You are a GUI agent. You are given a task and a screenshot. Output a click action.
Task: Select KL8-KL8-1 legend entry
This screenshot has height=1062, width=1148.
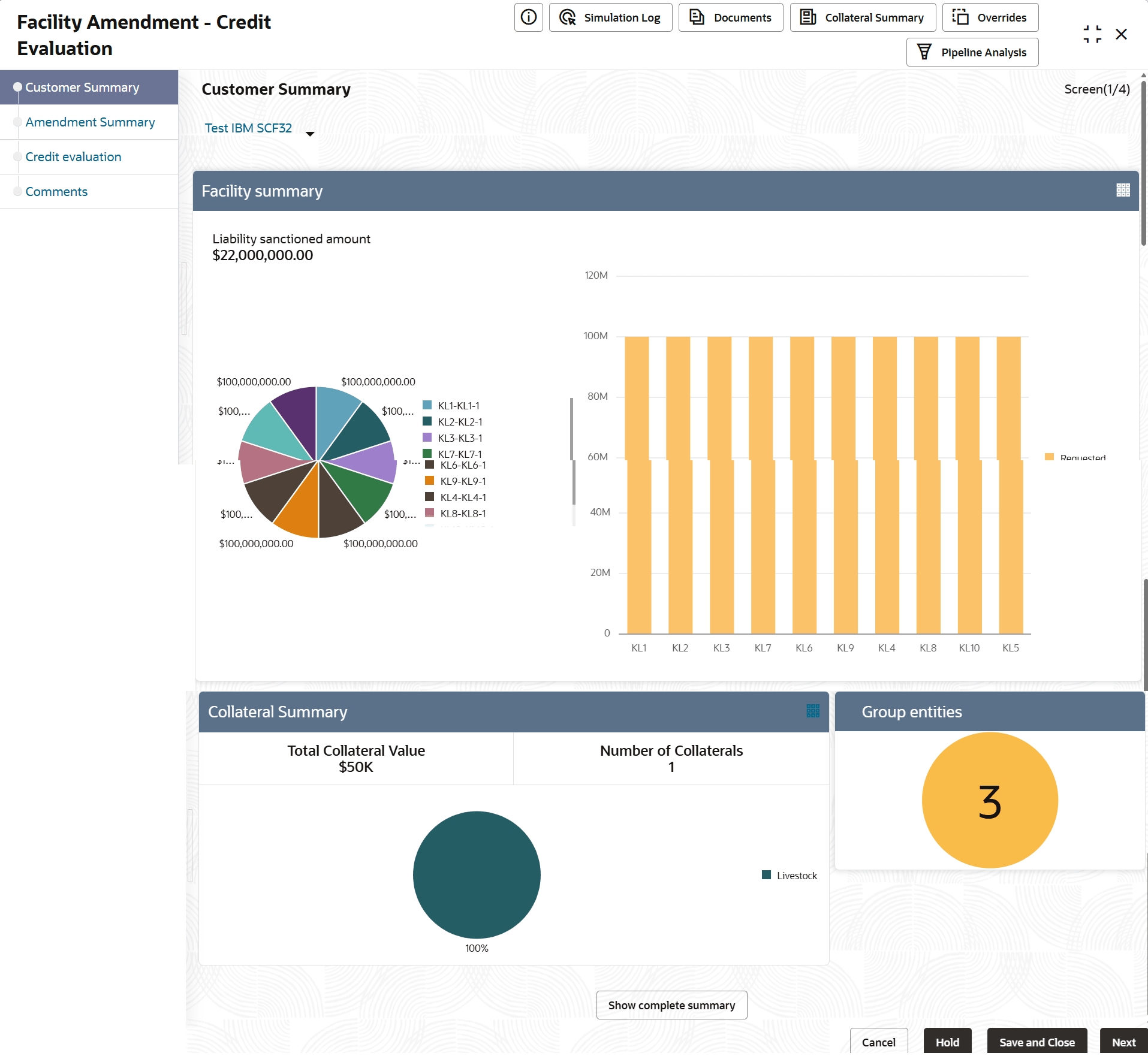click(456, 514)
